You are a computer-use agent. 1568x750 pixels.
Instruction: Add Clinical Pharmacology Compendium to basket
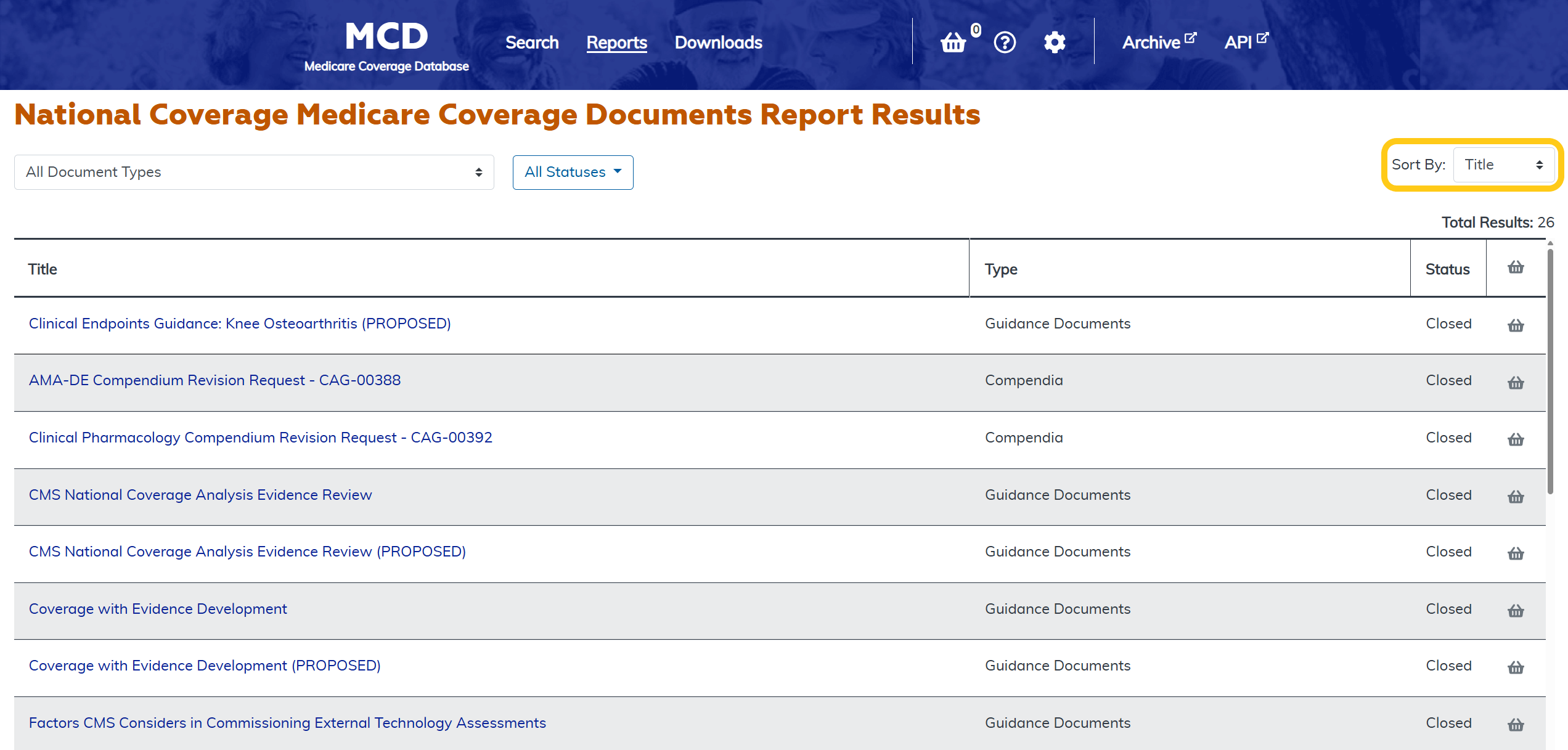coord(1516,439)
